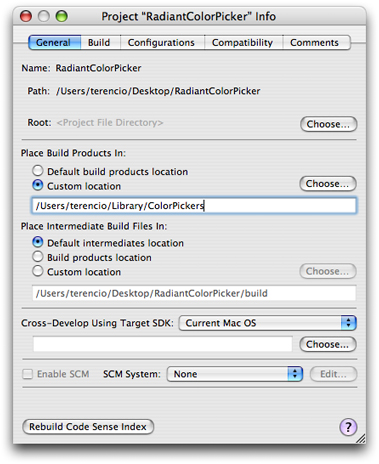Click Choose button for build products location

[x=328, y=184]
